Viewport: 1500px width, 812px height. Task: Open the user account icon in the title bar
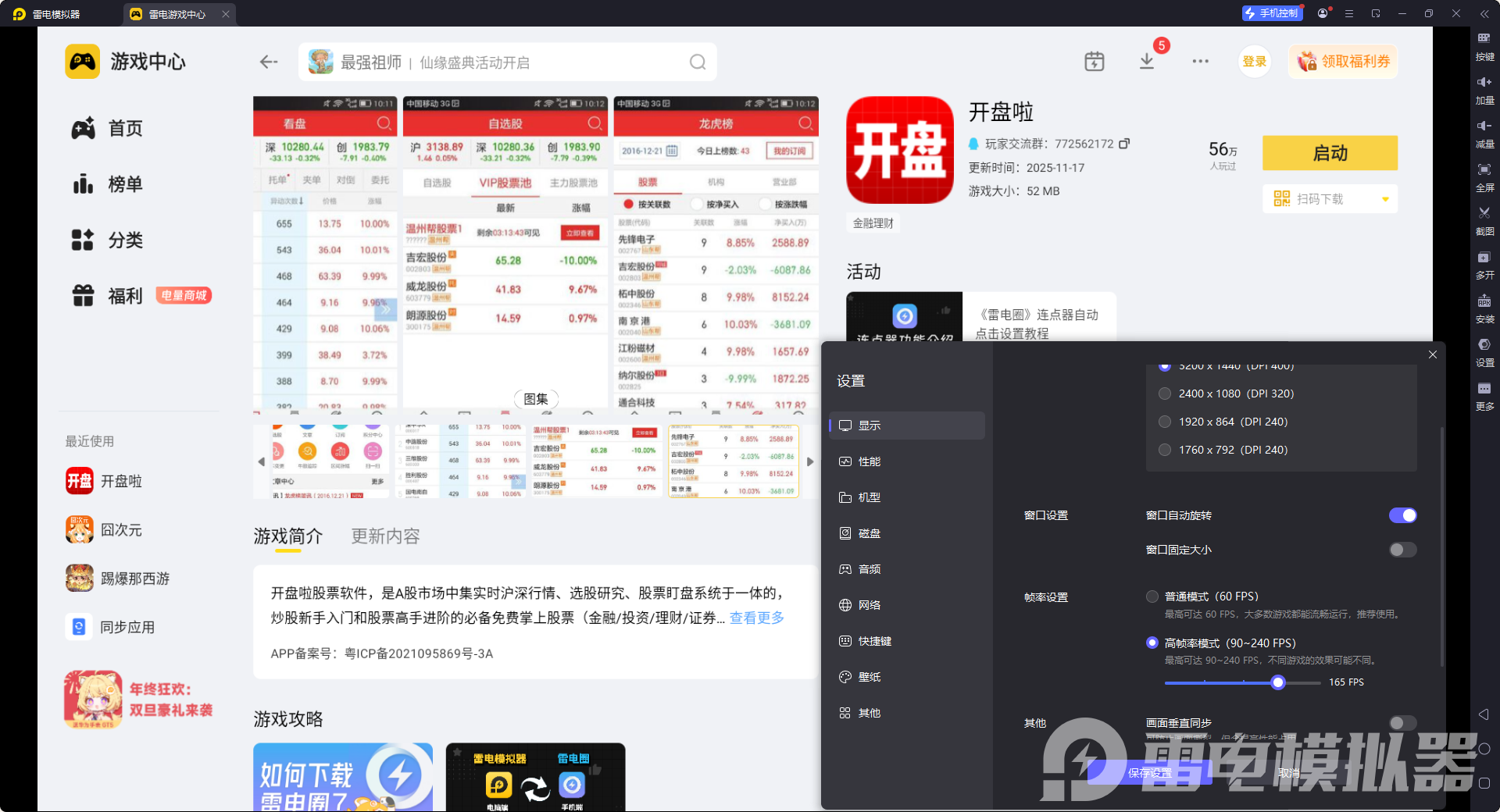point(1323,13)
